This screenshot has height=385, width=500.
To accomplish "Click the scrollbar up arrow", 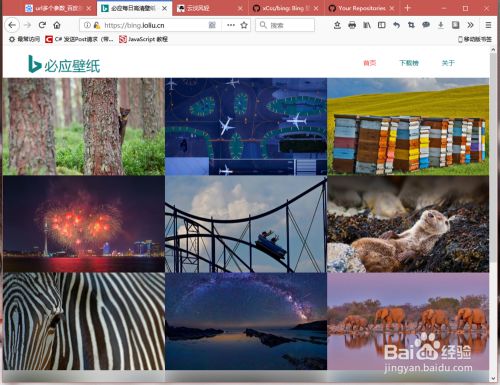I will [493, 49].
